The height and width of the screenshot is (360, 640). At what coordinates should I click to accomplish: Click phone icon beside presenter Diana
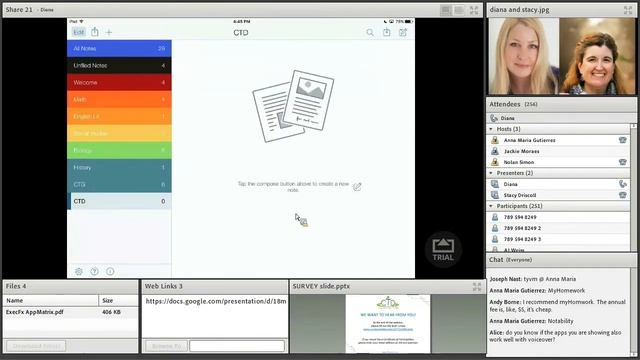click(x=623, y=184)
